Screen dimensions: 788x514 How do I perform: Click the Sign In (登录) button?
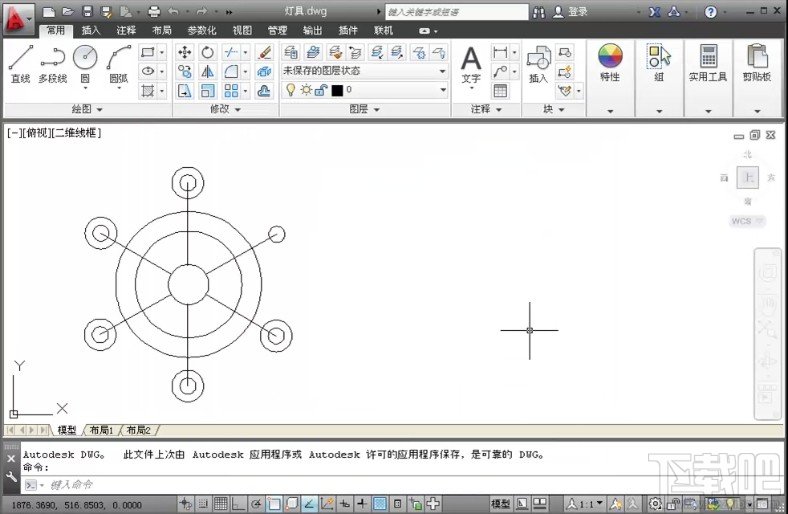point(570,12)
